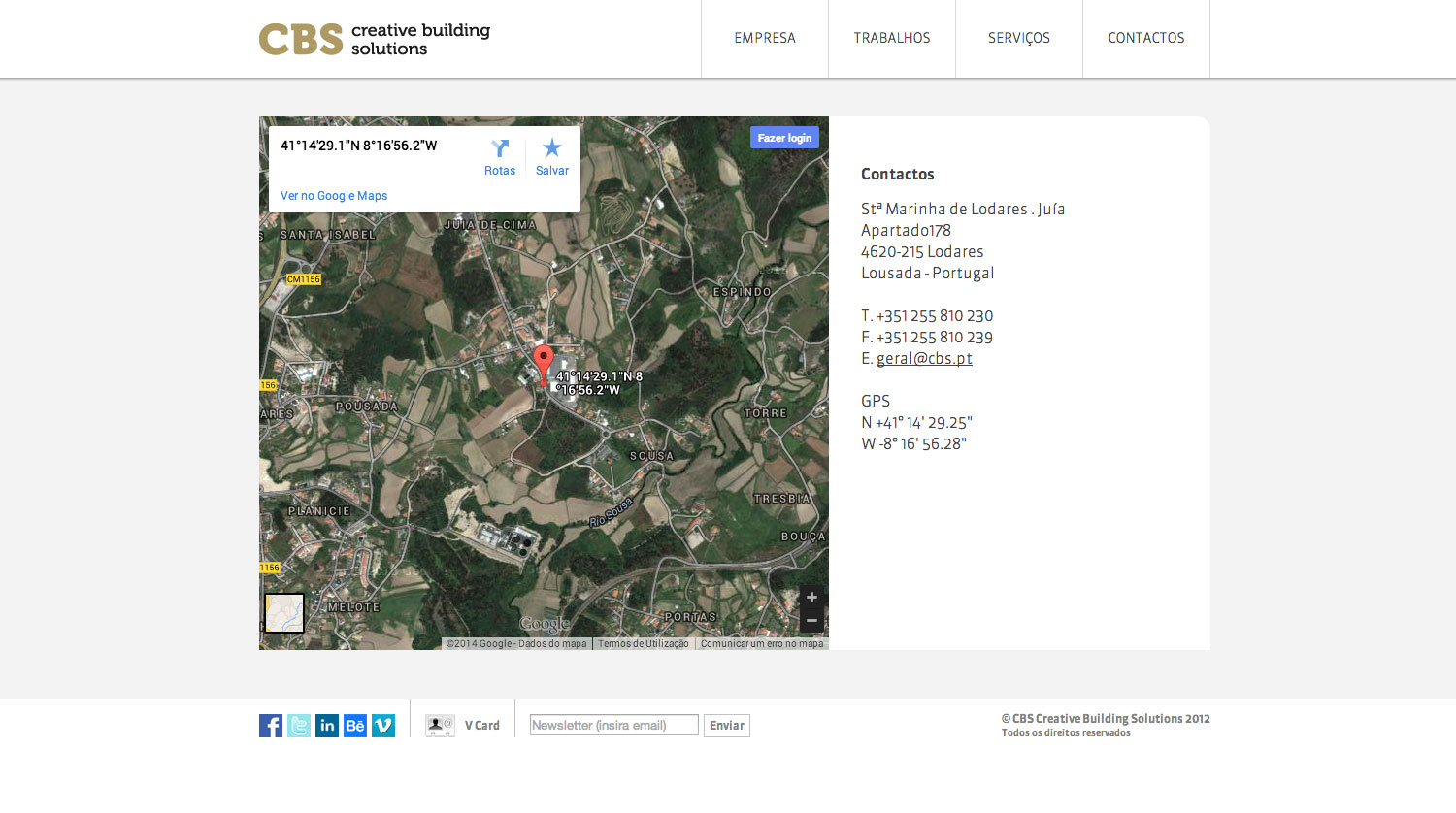Screen dimensions: 1456x813
Task: Click the Rotas directions icon on map
Action: [500, 148]
